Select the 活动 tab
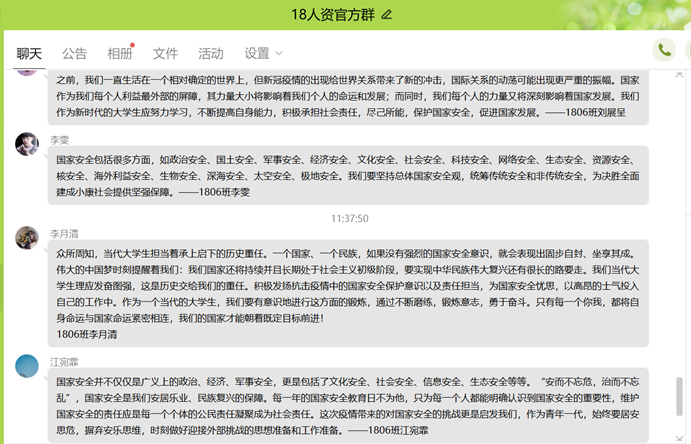691x444 pixels. (x=211, y=53)
